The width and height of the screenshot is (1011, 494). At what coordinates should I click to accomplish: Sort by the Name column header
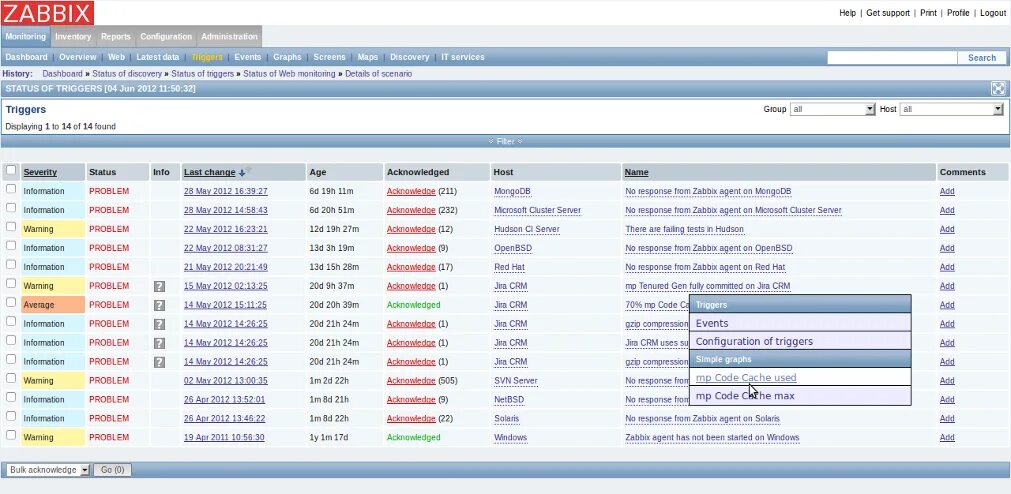click(636, 172)
